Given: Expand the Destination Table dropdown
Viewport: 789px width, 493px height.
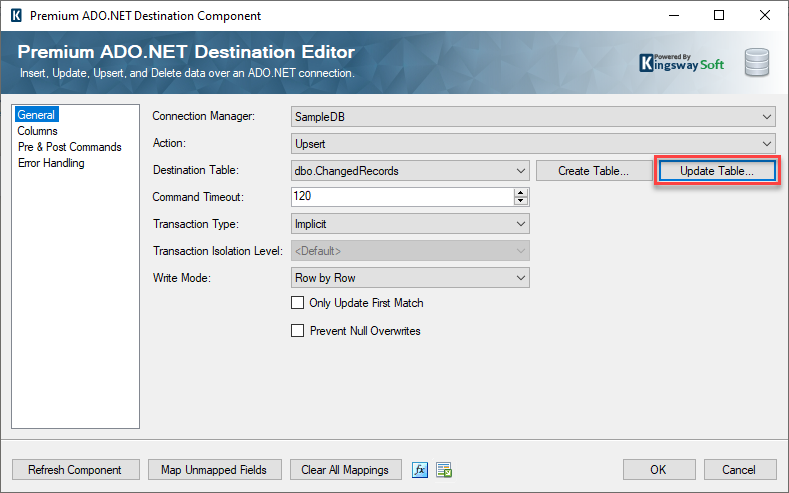Looking at the screenshot, I should point(410,171).
